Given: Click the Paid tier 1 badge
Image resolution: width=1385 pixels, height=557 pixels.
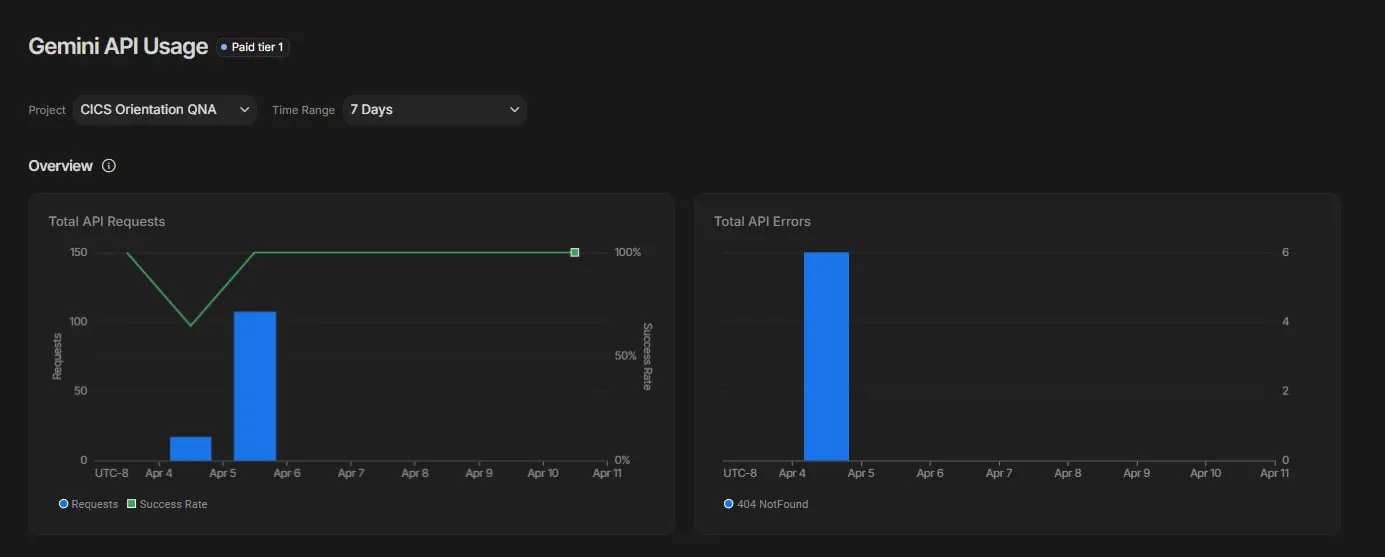Looking at the screenshot, I should pos(253,47).
